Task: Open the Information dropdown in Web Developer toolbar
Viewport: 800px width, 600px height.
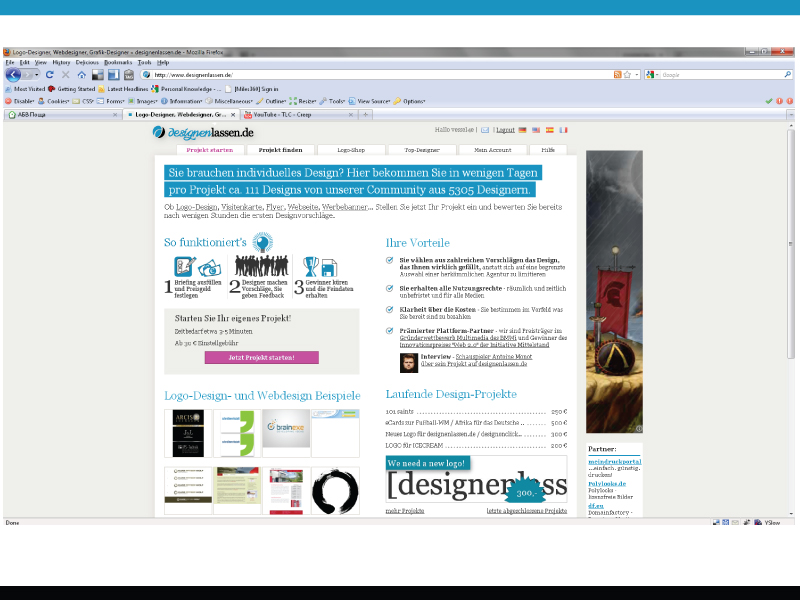Action: 182,101
